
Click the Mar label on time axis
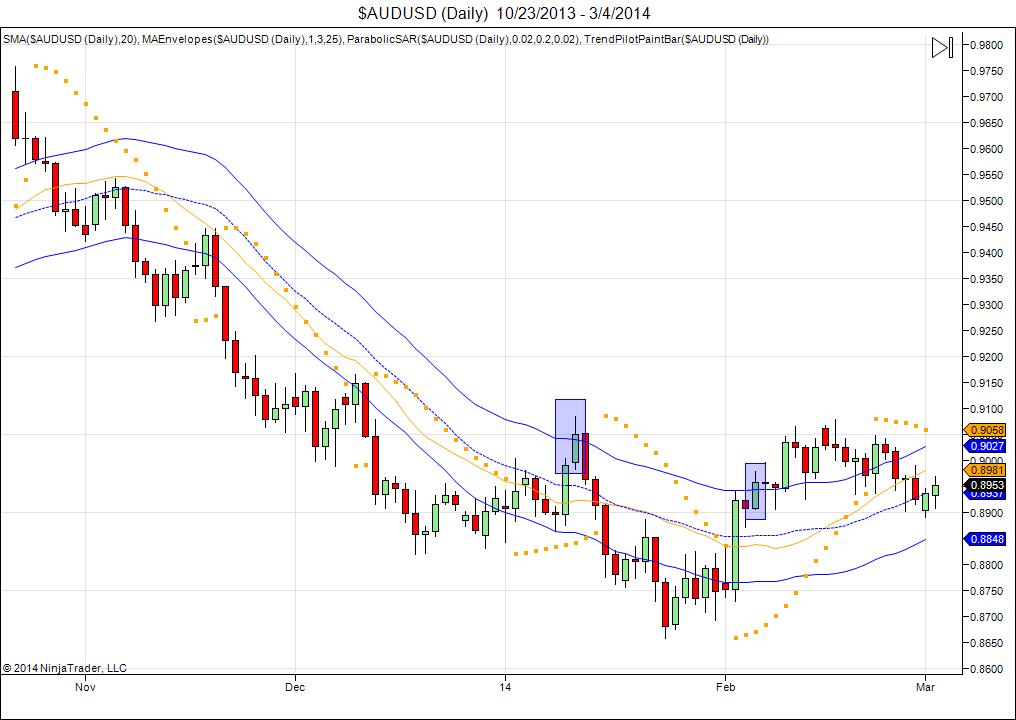click(x=926, y=687)
